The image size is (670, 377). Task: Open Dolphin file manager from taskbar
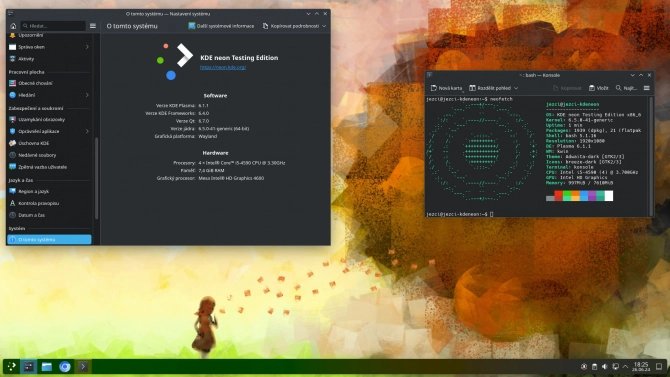(x=47, y=366)
